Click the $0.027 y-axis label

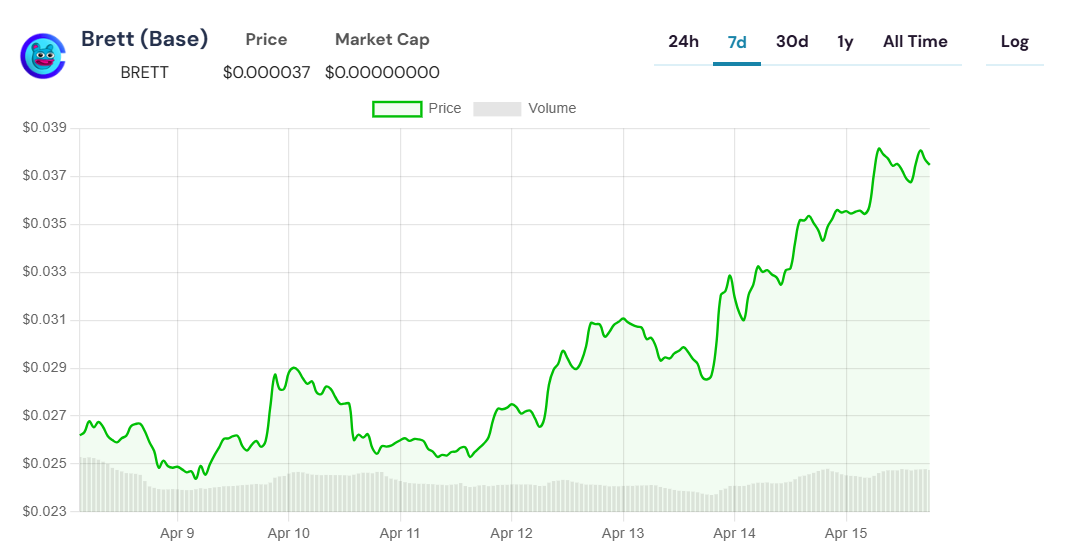coord(44,415)
